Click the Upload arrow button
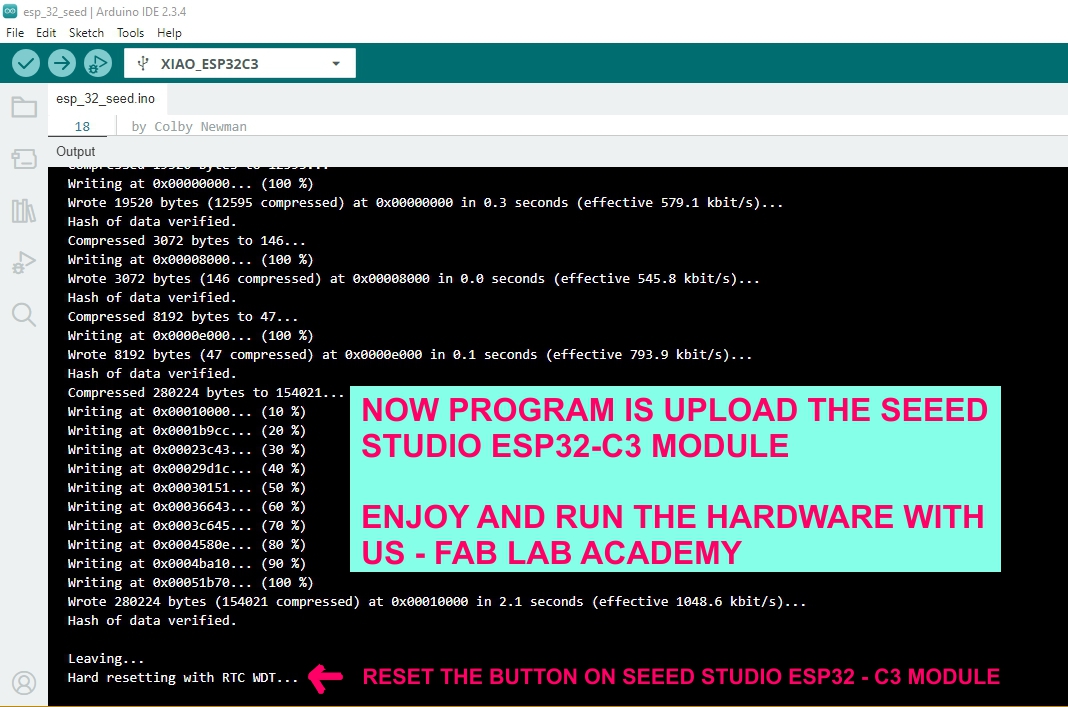The image size is (1068, 707). coord(62,63)
